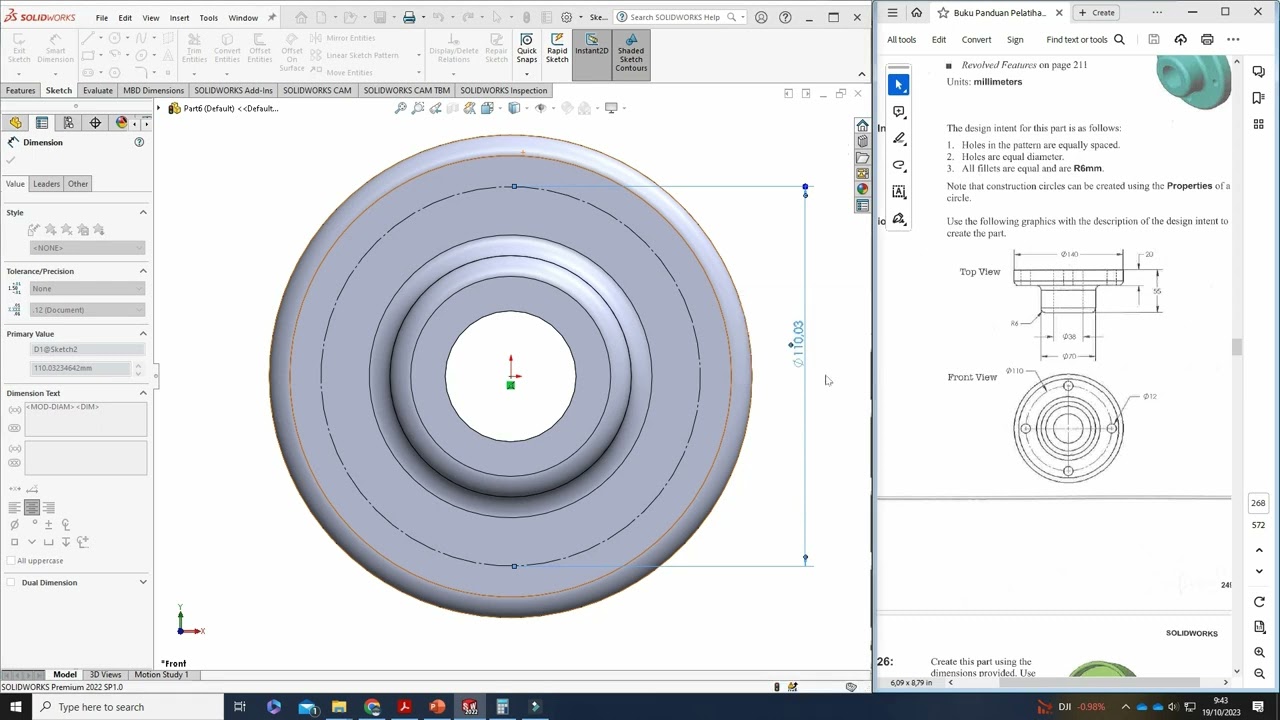Click Acrobat's add comment tool

(x=898, y=112)
